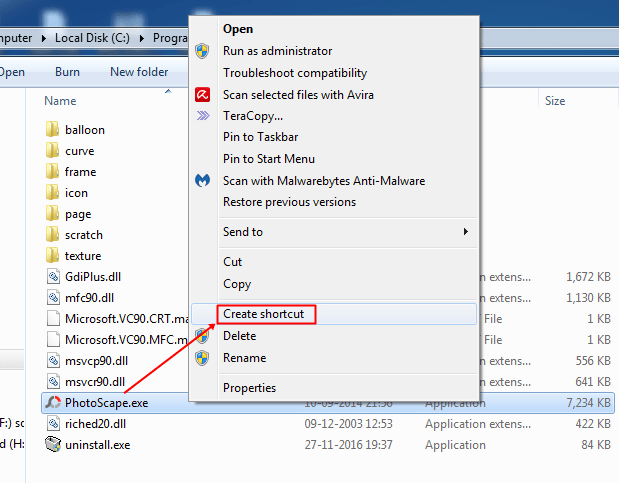Screen dimensions: 619x483
Task: Click Local Disk (C:) in the address bar
Action: [92, 38]
